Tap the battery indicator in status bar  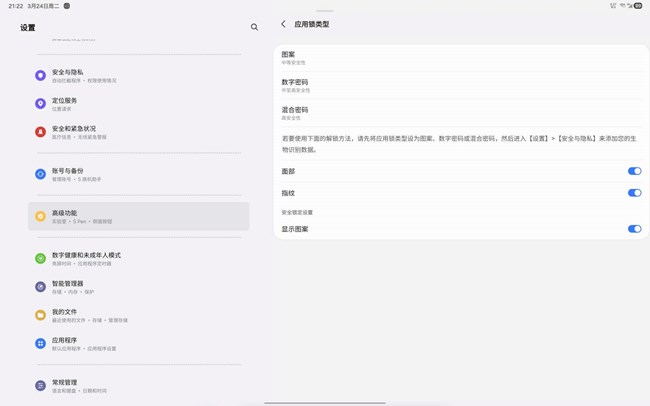pyautogui.click(x=638, y=6)
